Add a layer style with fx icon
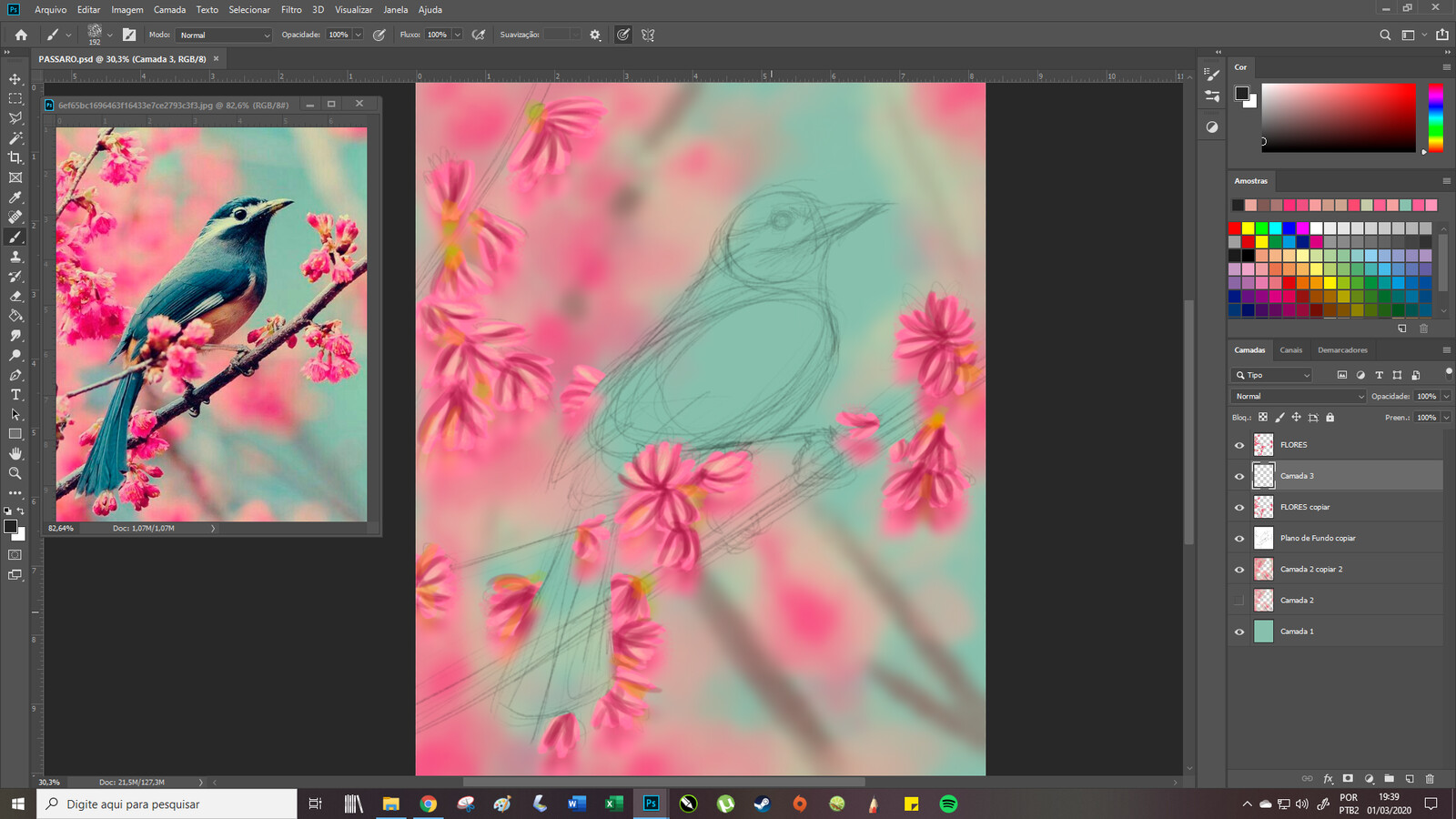This screenshot has height=819, width=1456. 1328,779
